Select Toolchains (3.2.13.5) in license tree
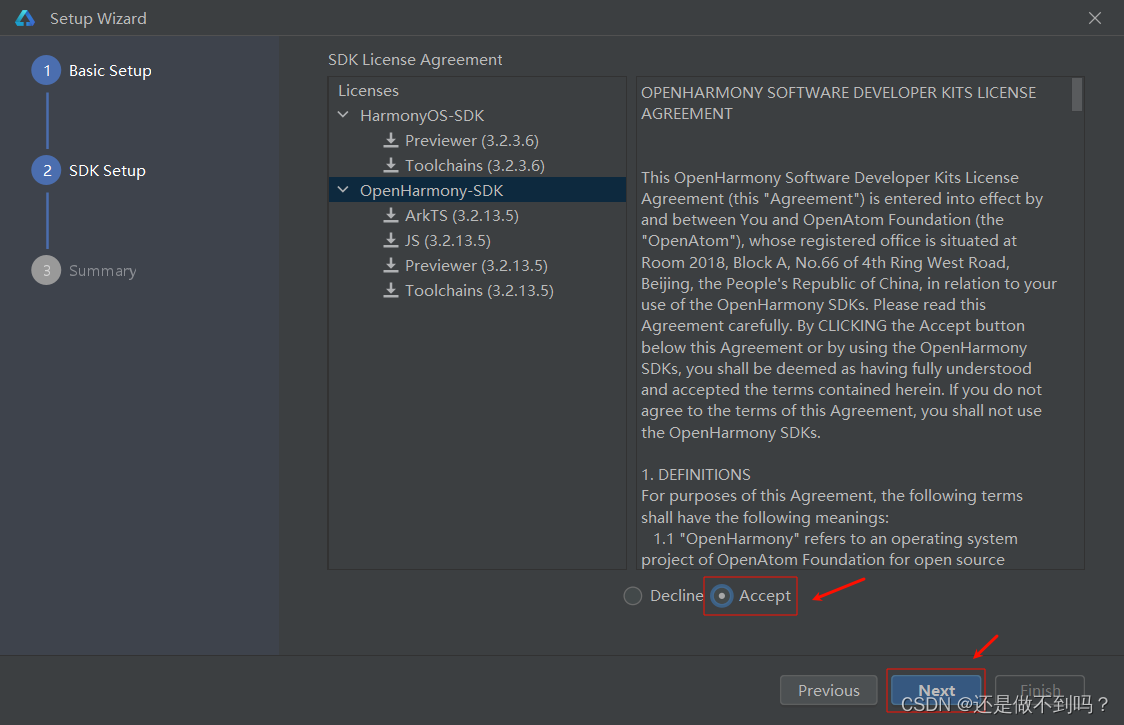 click(x=479, y=291)
